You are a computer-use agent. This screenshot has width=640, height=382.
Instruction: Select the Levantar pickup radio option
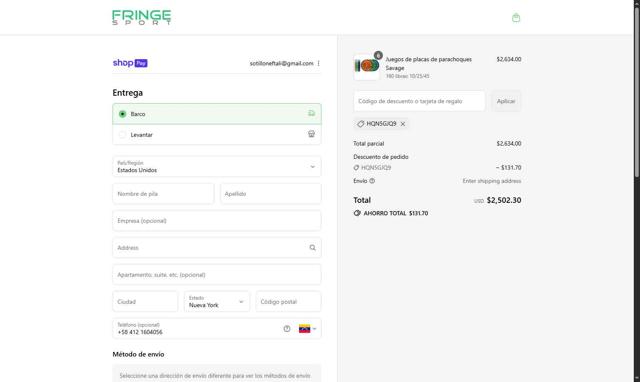(122, 134)
